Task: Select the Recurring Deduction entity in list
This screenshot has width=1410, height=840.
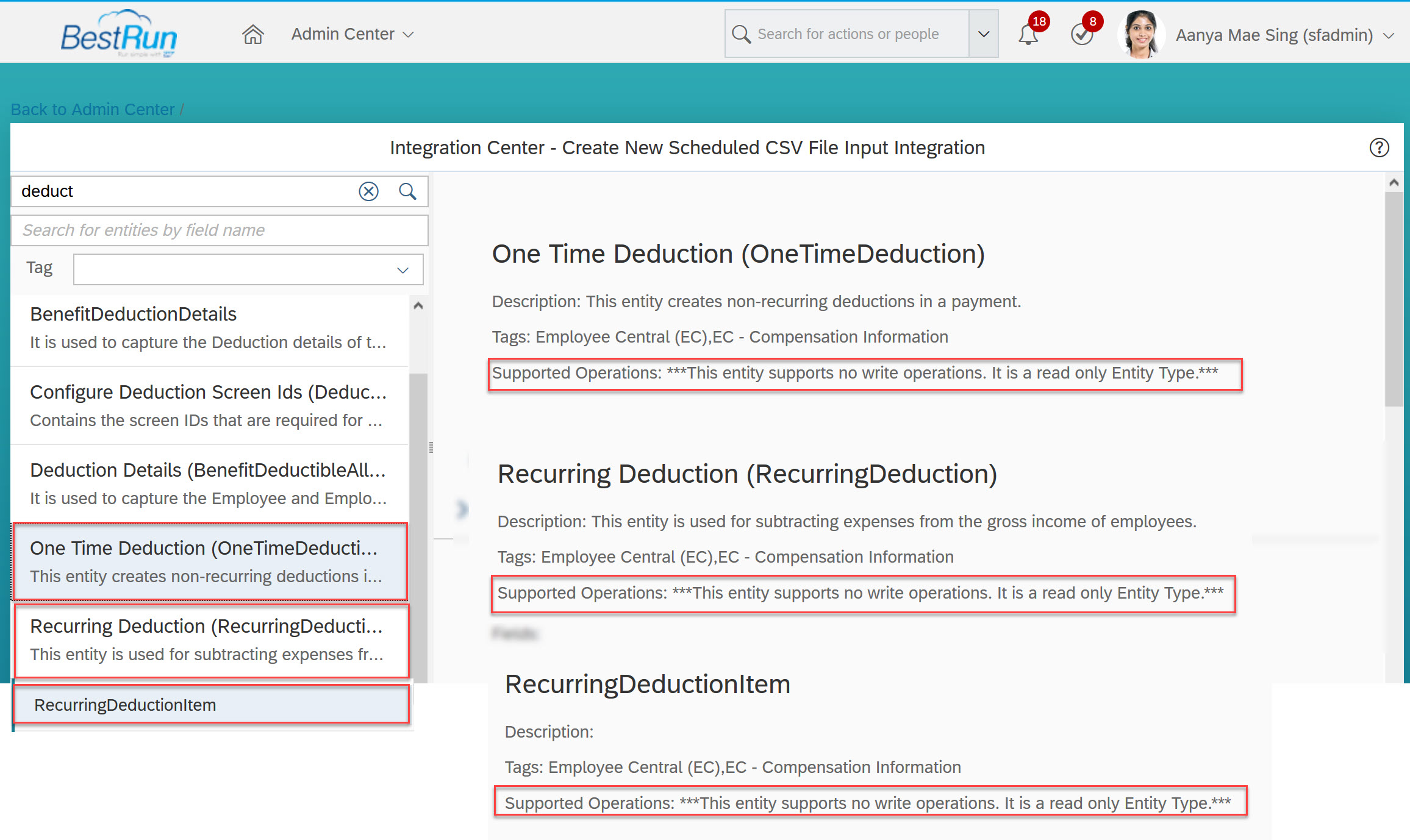Action: (x=211, y=640)
